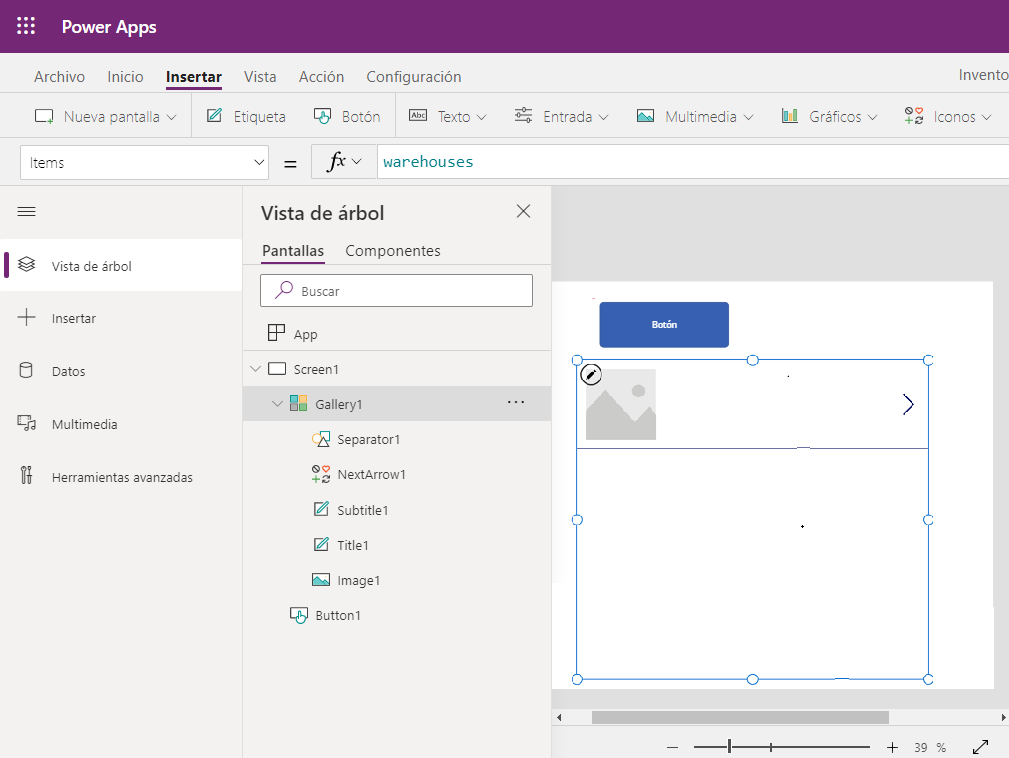Insert an Etiqueta label control
1009x758 pixels.
(x=246, y=116)
